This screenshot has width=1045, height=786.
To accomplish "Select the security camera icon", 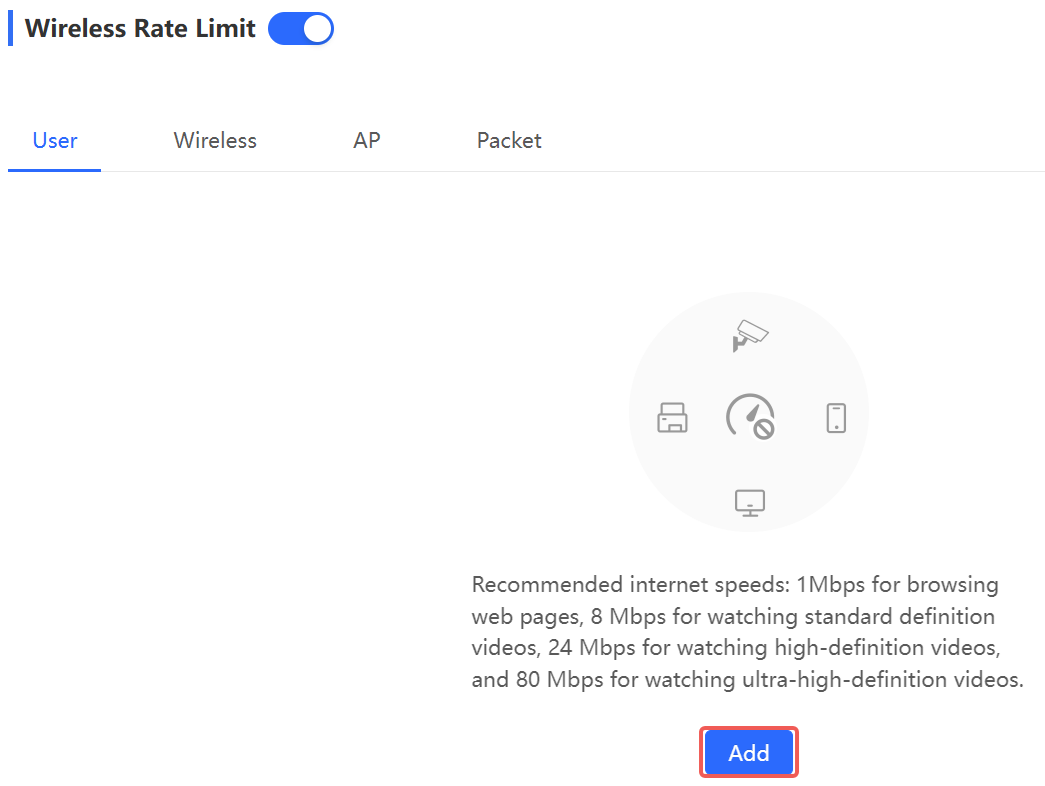I will point(748,335).
